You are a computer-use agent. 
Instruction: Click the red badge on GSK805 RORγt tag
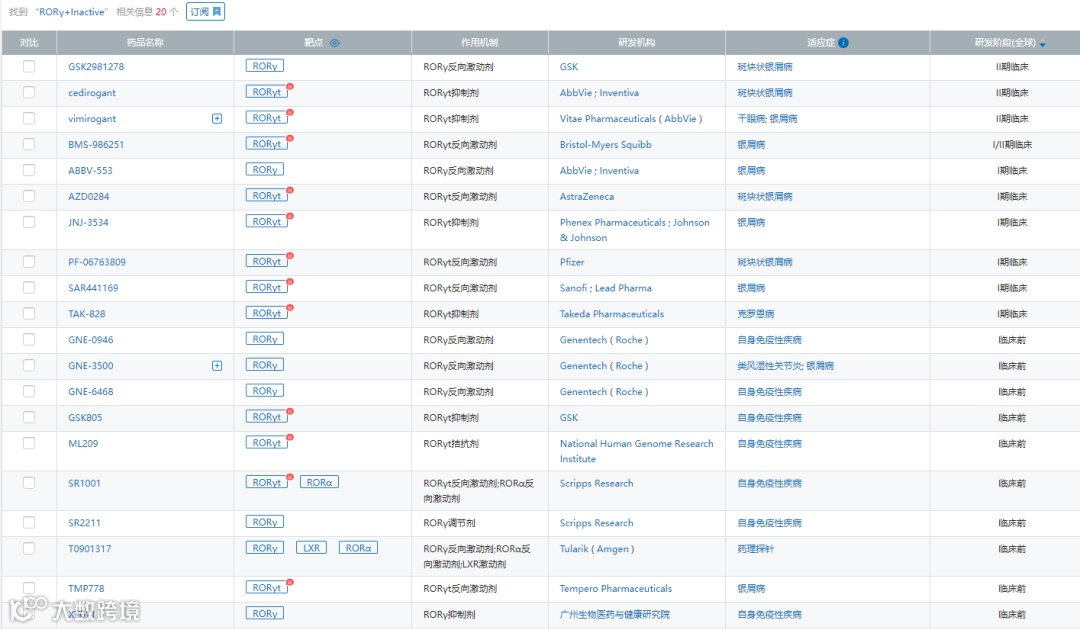click(x=290, y=411)
